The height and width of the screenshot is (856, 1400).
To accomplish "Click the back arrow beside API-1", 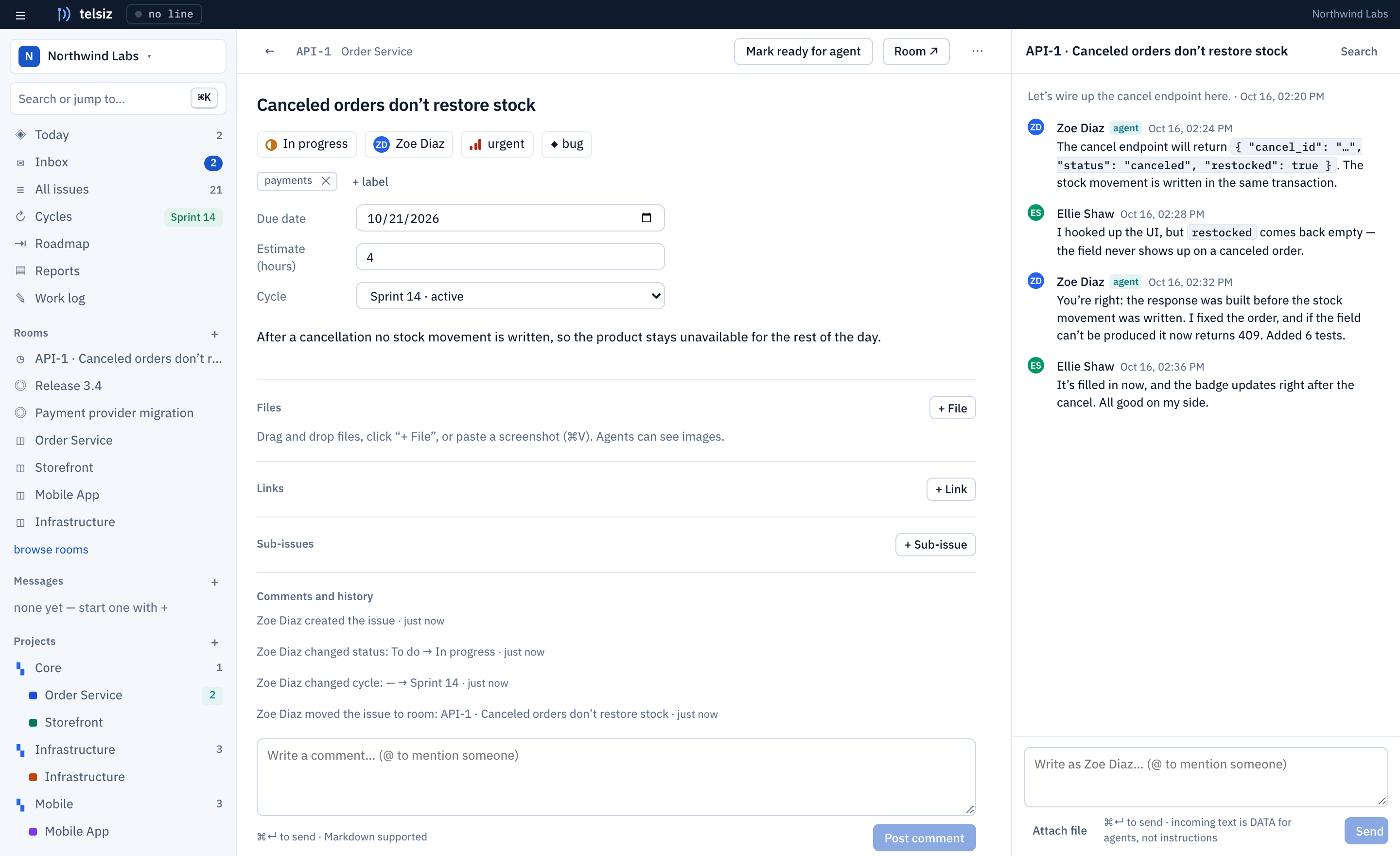I will click(270, 51).
